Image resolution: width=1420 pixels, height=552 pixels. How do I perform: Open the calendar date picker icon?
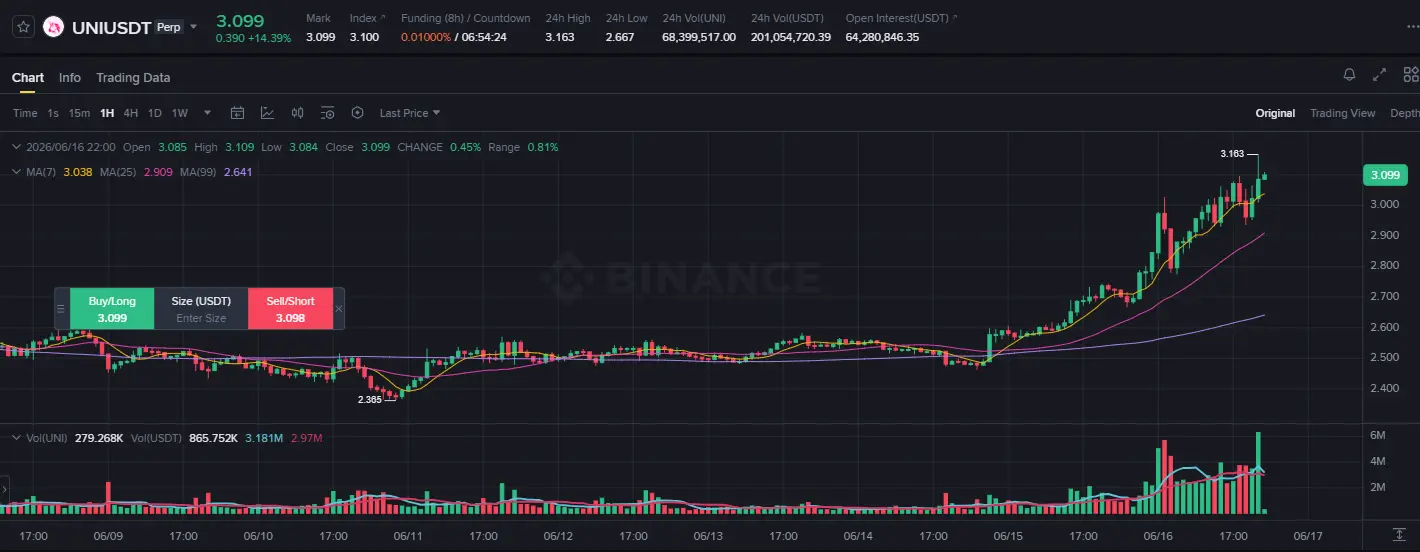pos(237,113)
